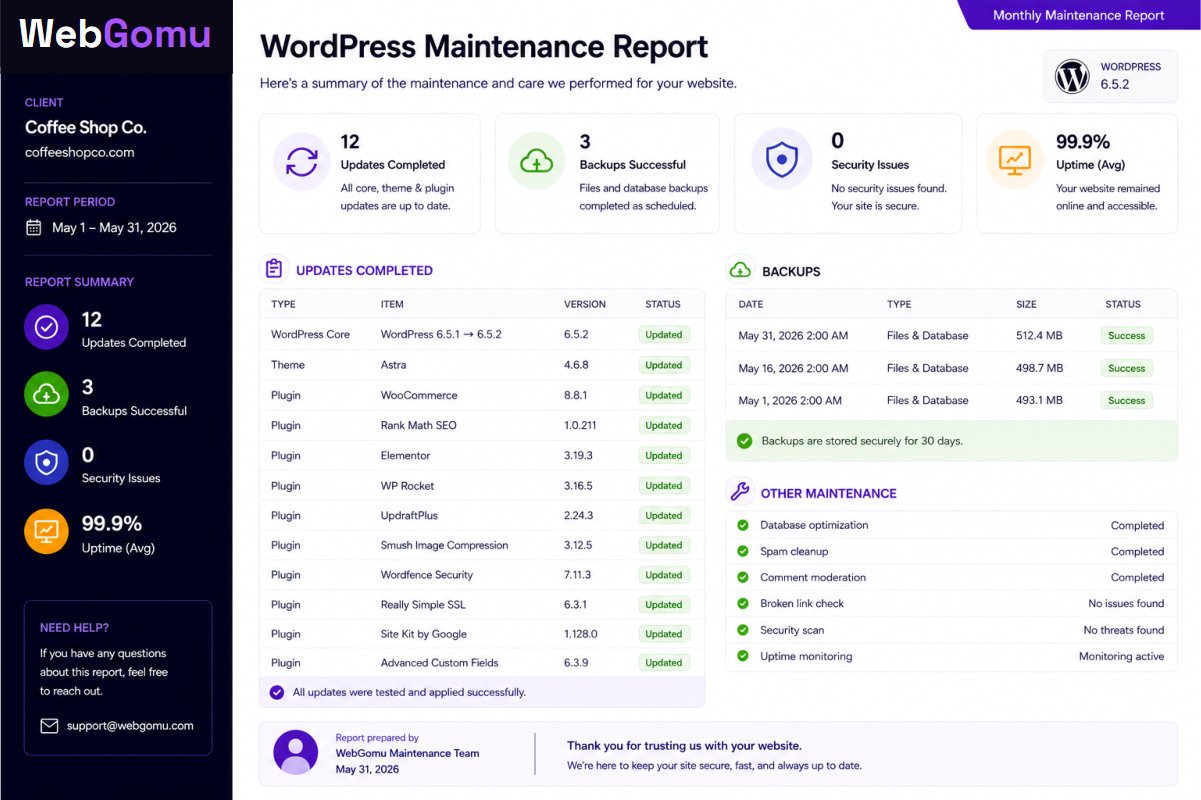Click the ITEM column header in updates table
The image size is (1201, 800).
point(391,304)
